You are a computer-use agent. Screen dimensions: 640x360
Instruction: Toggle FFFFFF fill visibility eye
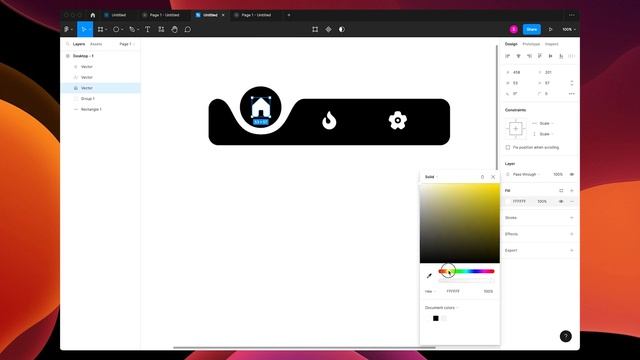tap(561, 201)
